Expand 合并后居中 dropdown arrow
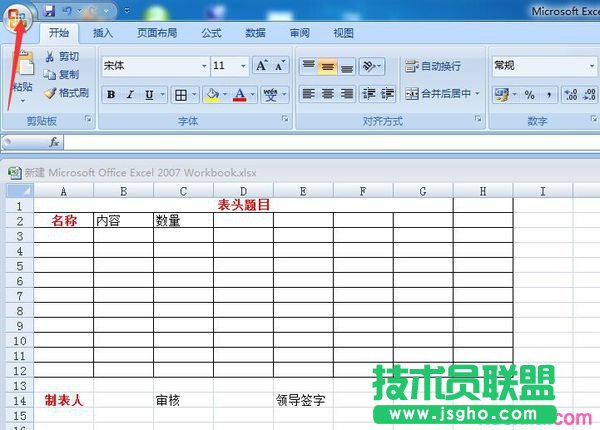600x430 pixels. click(x=477, y=93)
